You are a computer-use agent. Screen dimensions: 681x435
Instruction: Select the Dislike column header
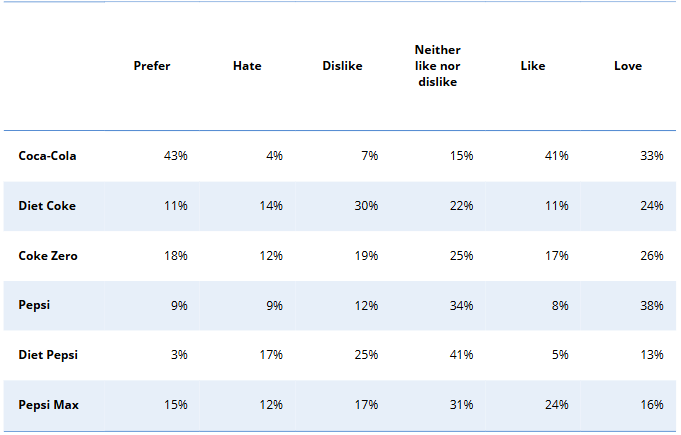tap(342, 66)
